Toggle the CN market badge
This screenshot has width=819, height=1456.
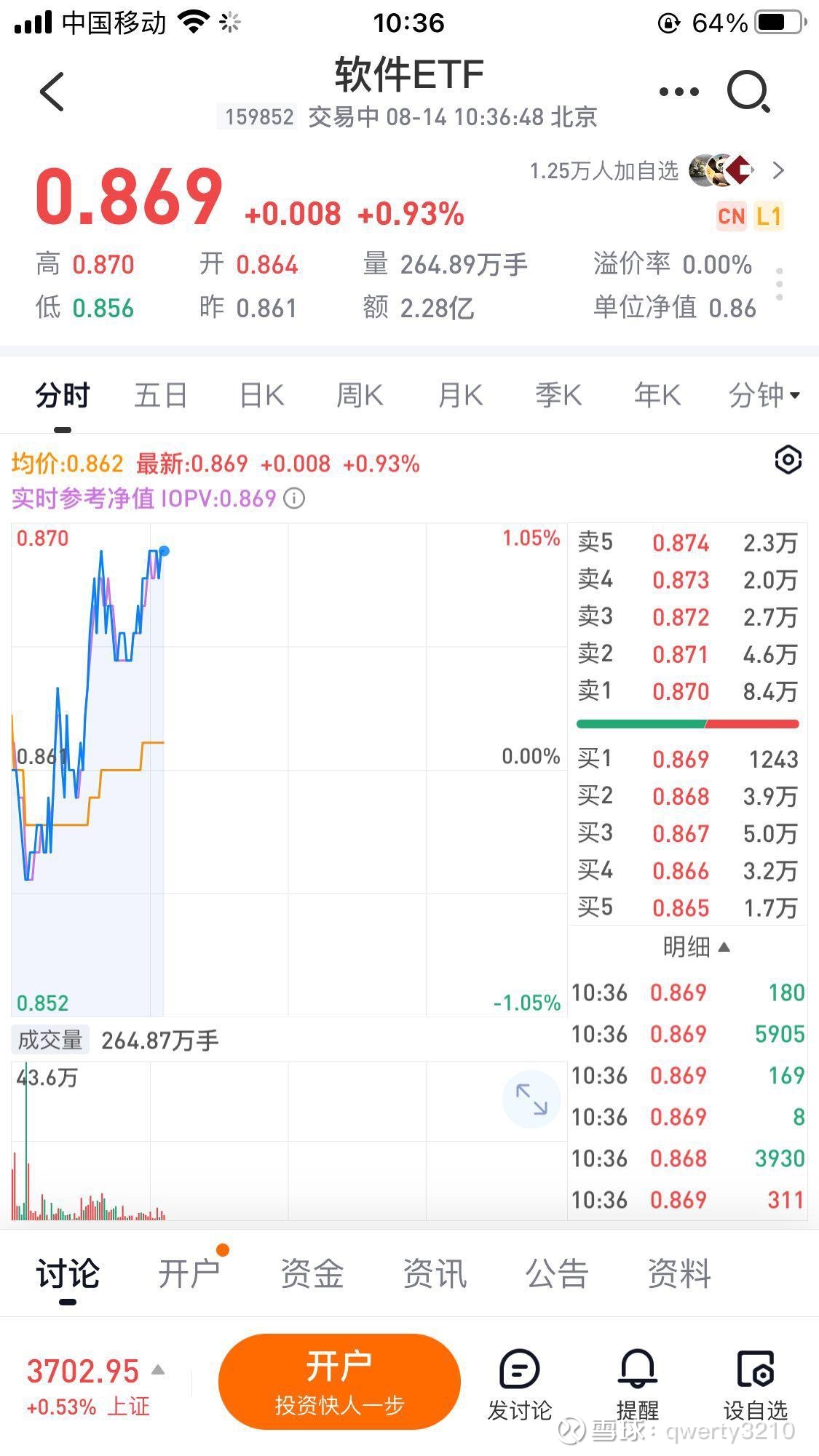(x=731, y=216)
